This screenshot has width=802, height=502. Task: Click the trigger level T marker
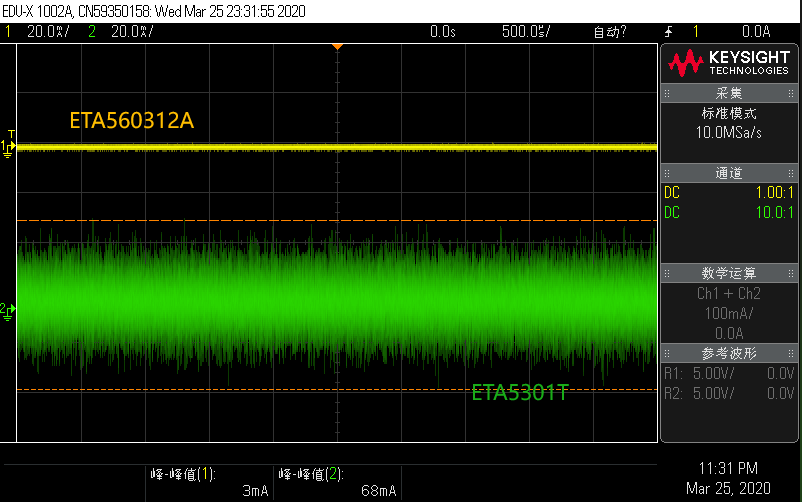[11, 134]
